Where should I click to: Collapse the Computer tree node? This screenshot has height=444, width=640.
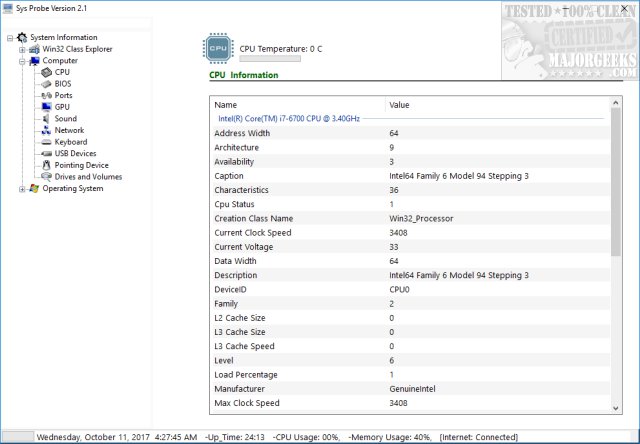[x=22, y=61]
